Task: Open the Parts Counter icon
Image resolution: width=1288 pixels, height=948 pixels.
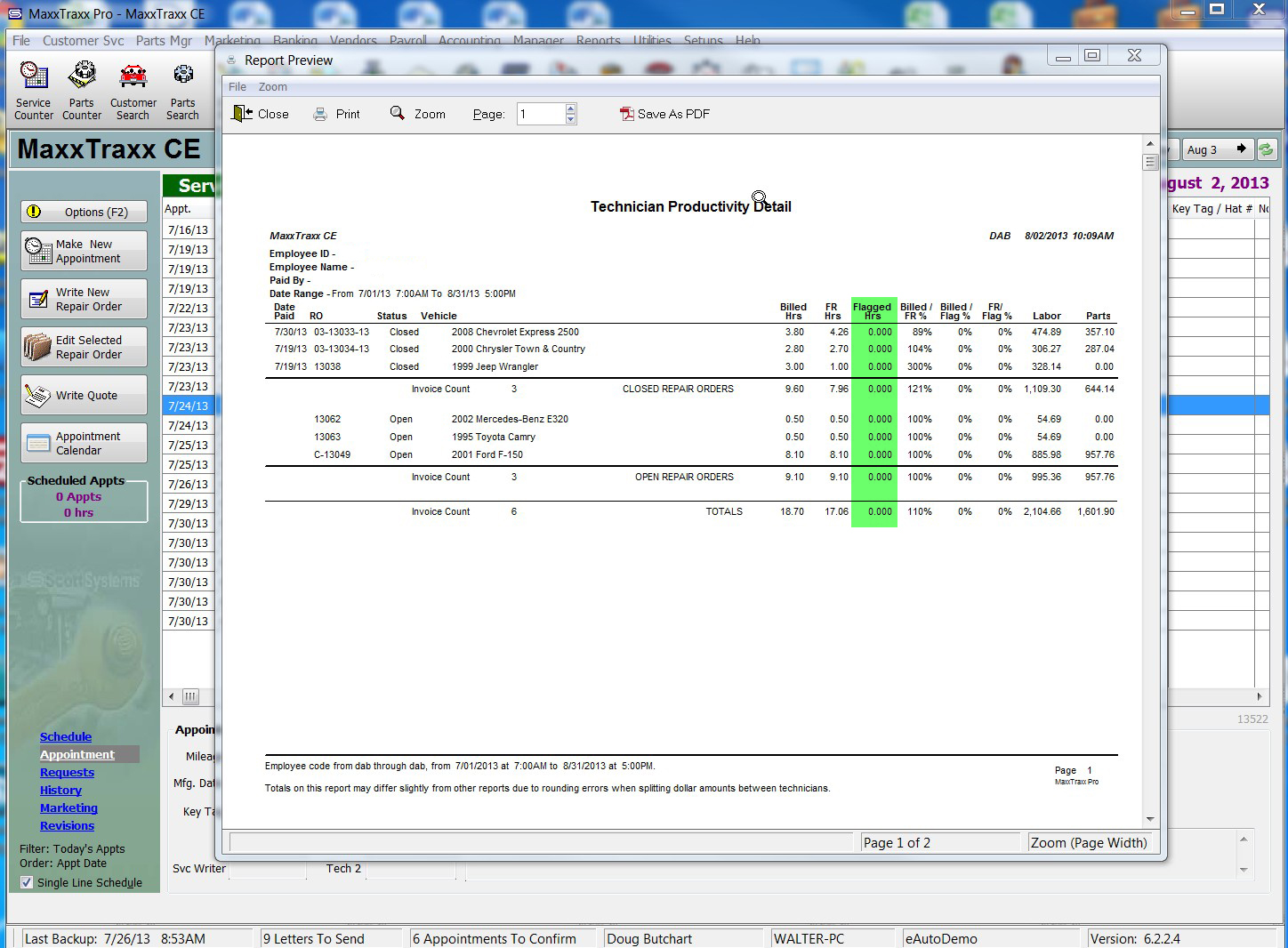Action: [x=82, y=91]
